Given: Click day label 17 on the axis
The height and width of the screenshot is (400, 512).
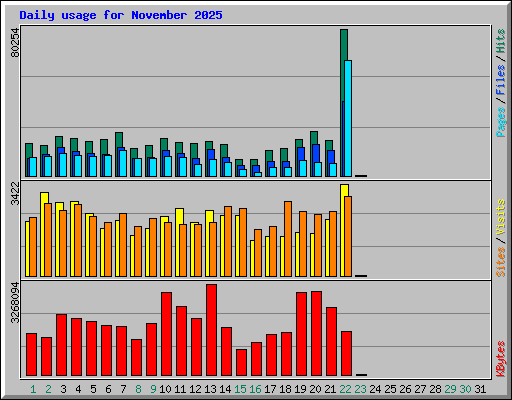Looking at the screenshot, I should (270, 389).
